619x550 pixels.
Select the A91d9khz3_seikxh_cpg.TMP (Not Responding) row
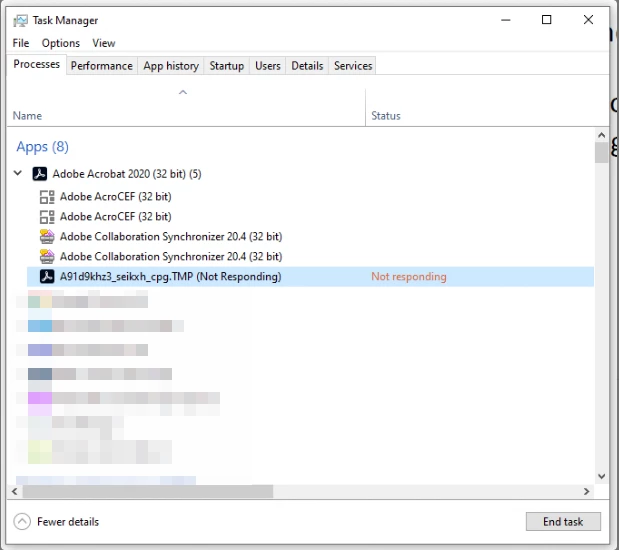tap(310, 276)
